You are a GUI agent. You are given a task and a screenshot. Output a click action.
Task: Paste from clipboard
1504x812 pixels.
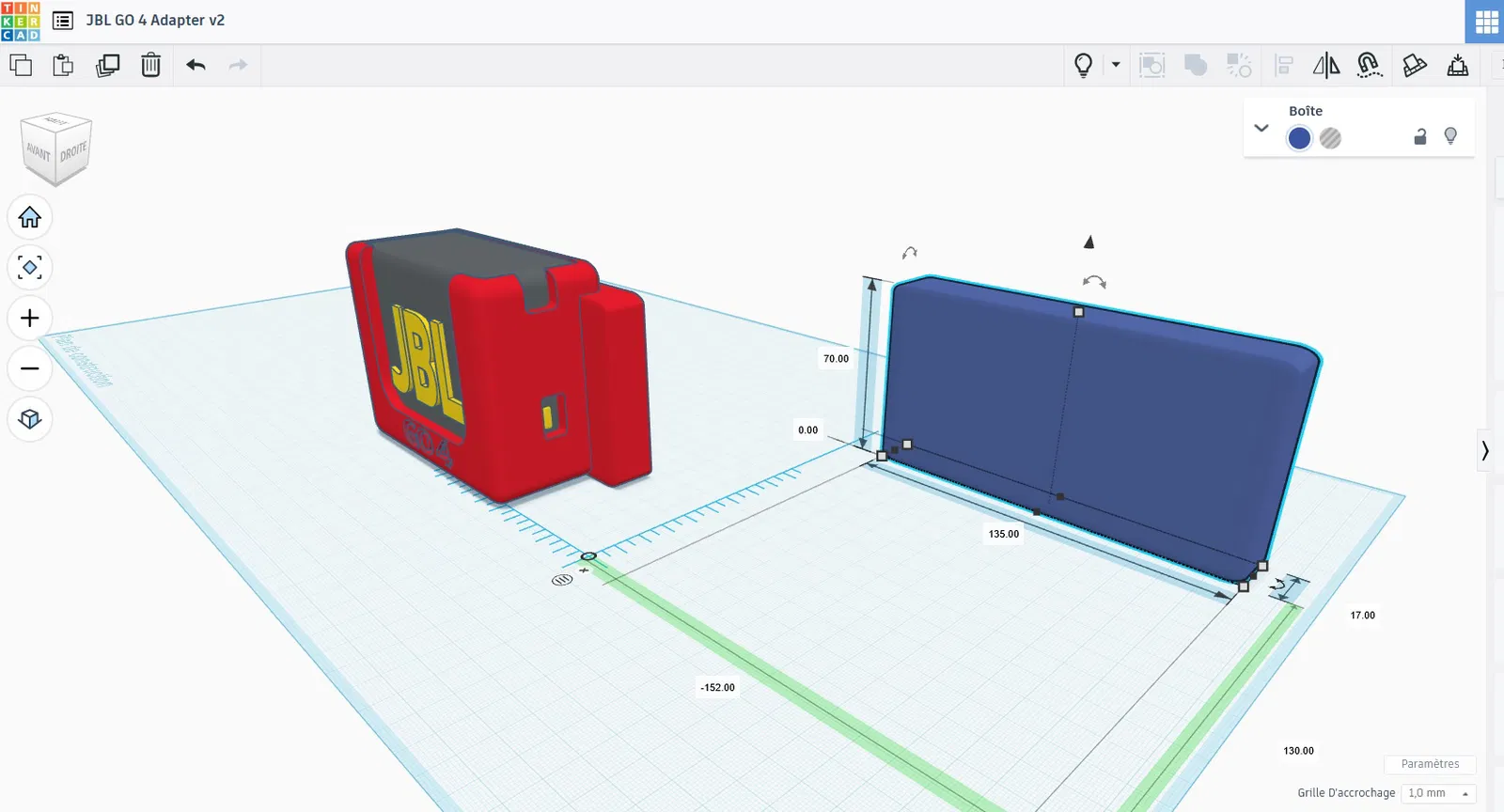coord(63,65)
